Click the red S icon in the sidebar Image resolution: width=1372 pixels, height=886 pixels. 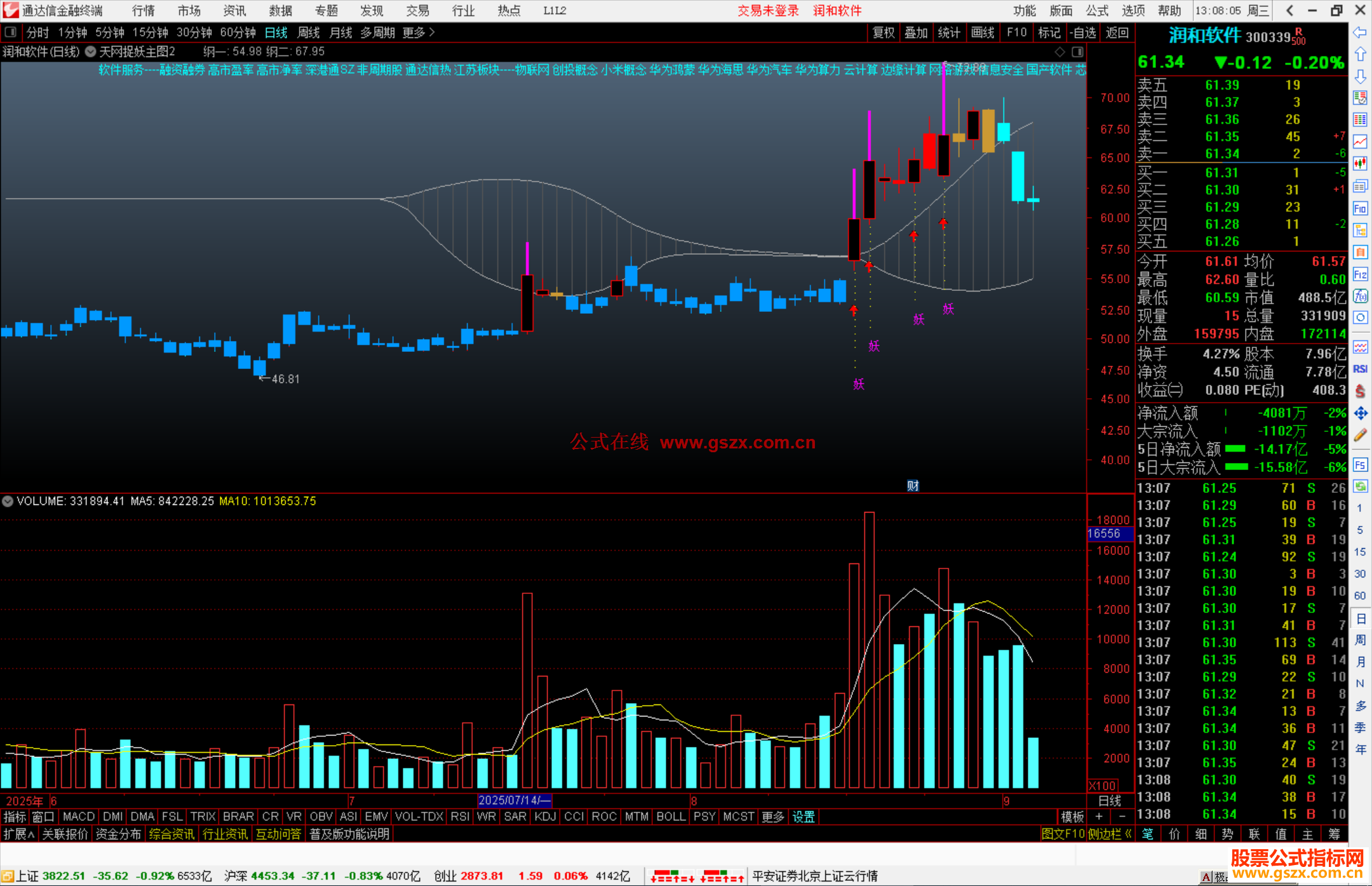[x=1360, y=391]
